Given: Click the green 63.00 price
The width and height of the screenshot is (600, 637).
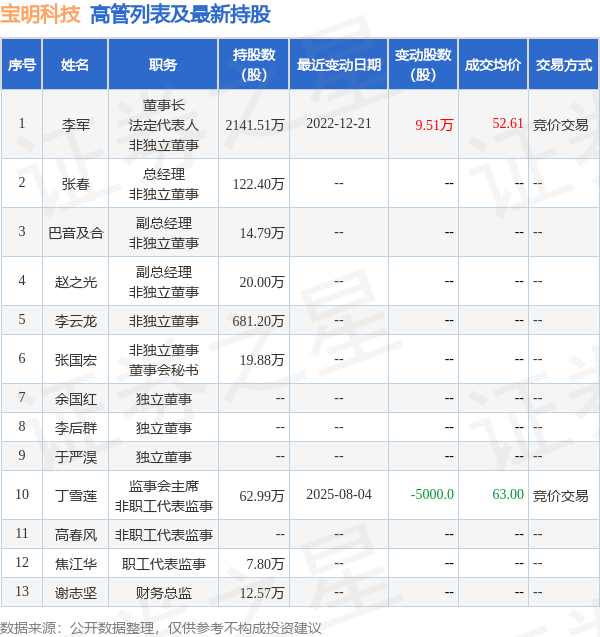Looking at the screenshot, I should pos(508,494).
